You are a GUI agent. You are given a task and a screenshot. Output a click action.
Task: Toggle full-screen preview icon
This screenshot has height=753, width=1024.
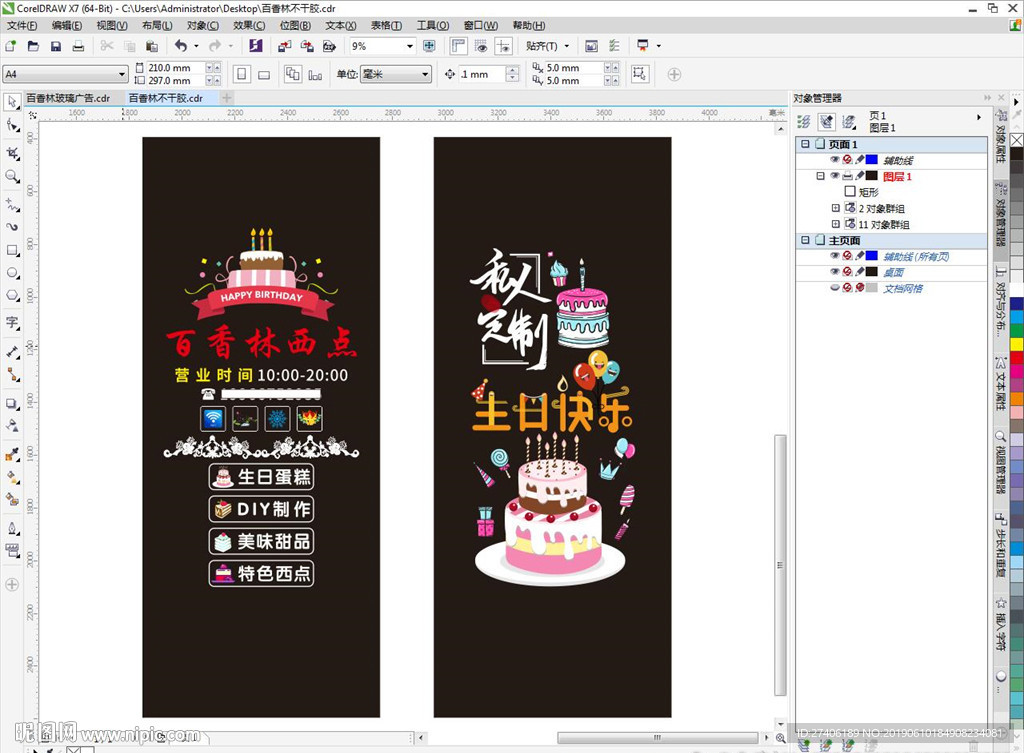pyautogui.click(x=429, y=46)
